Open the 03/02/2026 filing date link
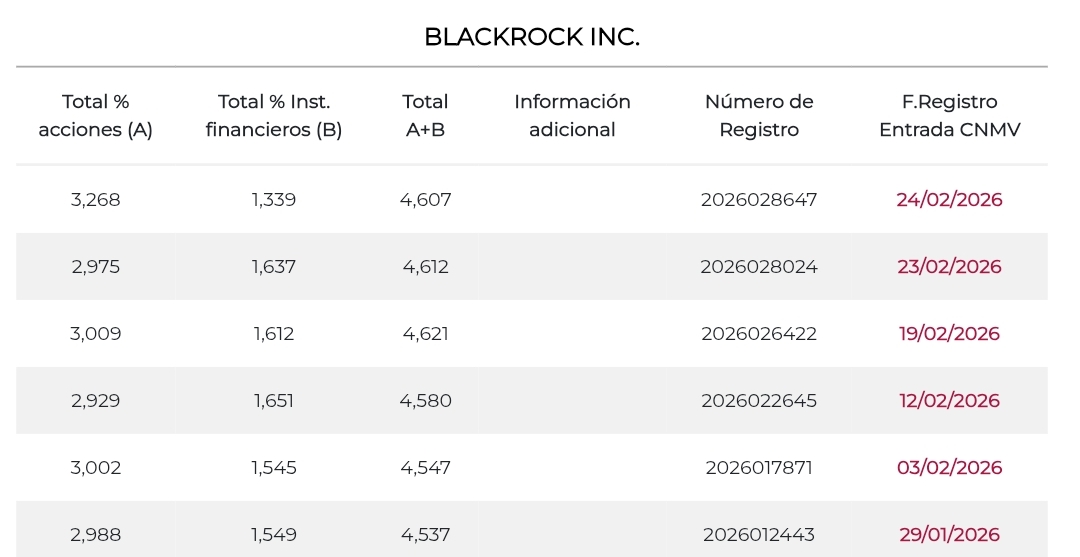 pyautogui.click(x=949, y=468)
